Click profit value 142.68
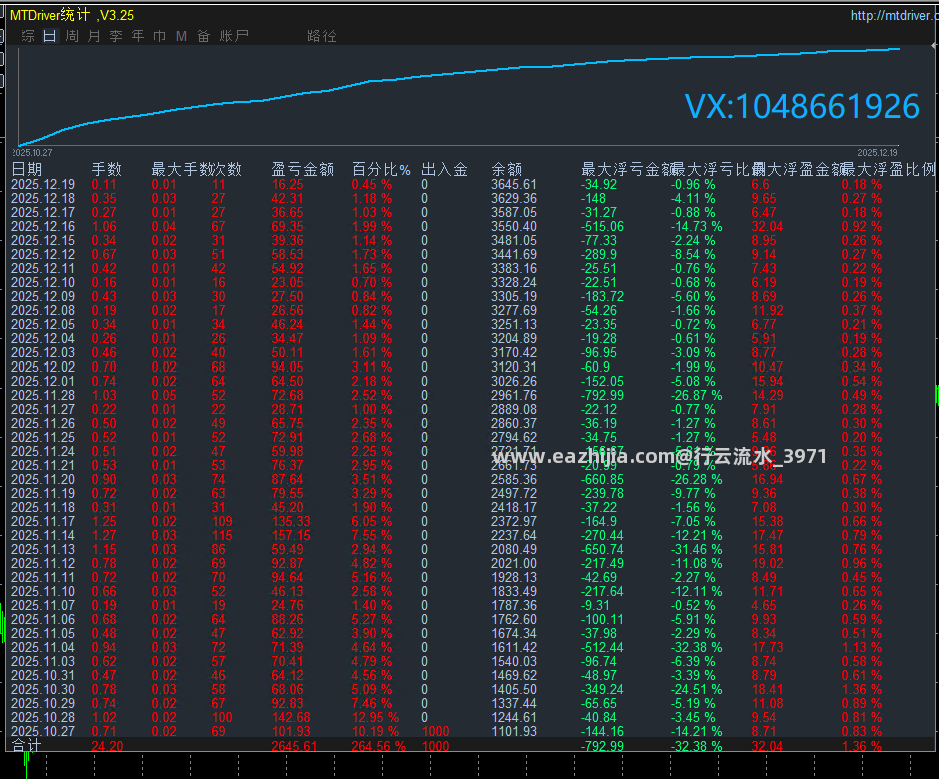Viewport: 939px width, 779px height. pyautogui.click(x=291, y=717)
